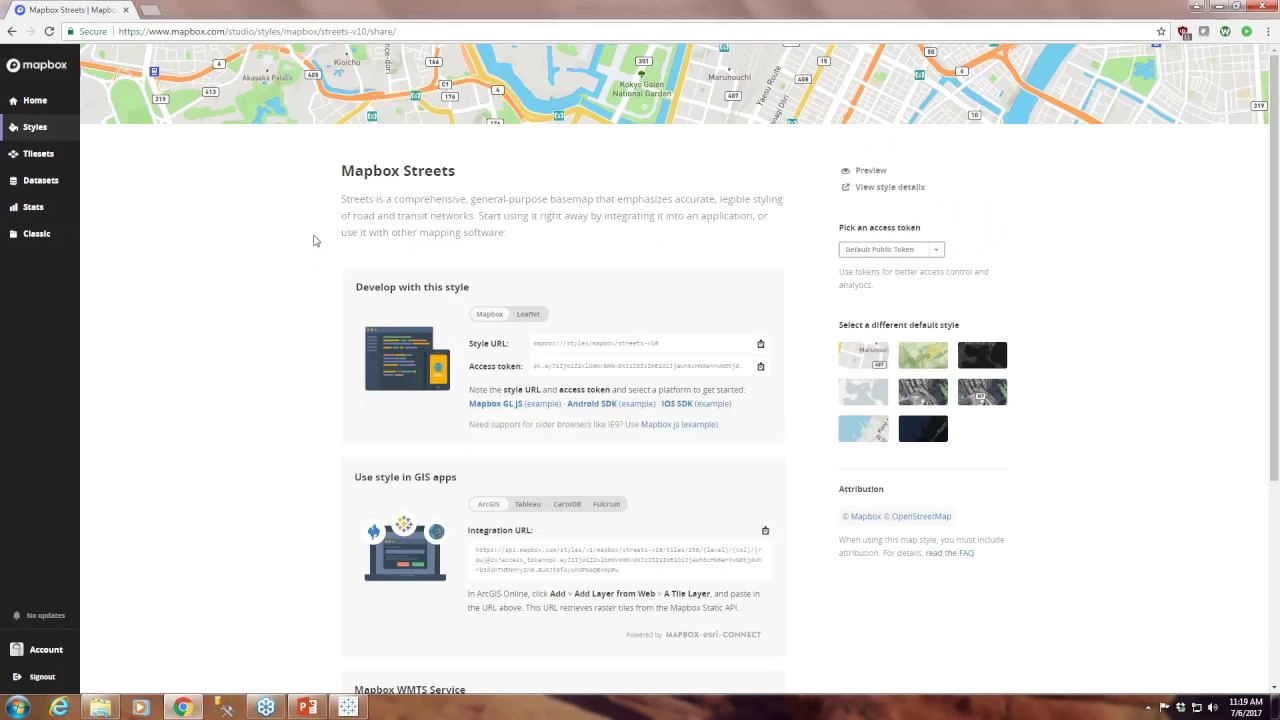Open the OpenStreetMap attribution link
Screen dimensions: 1280x720
[x=921, y=517]
